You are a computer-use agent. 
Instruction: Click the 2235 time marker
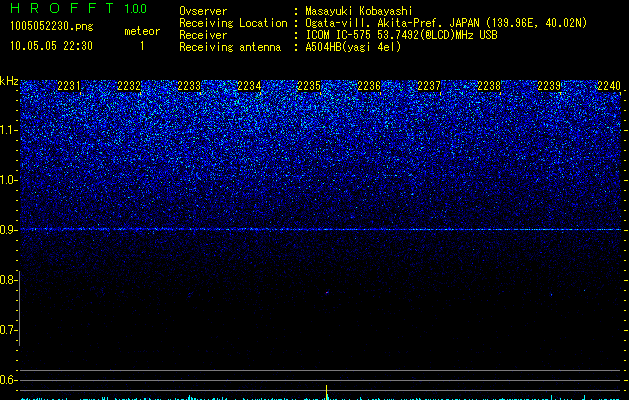pyautogui.click(x=309, y=86)
